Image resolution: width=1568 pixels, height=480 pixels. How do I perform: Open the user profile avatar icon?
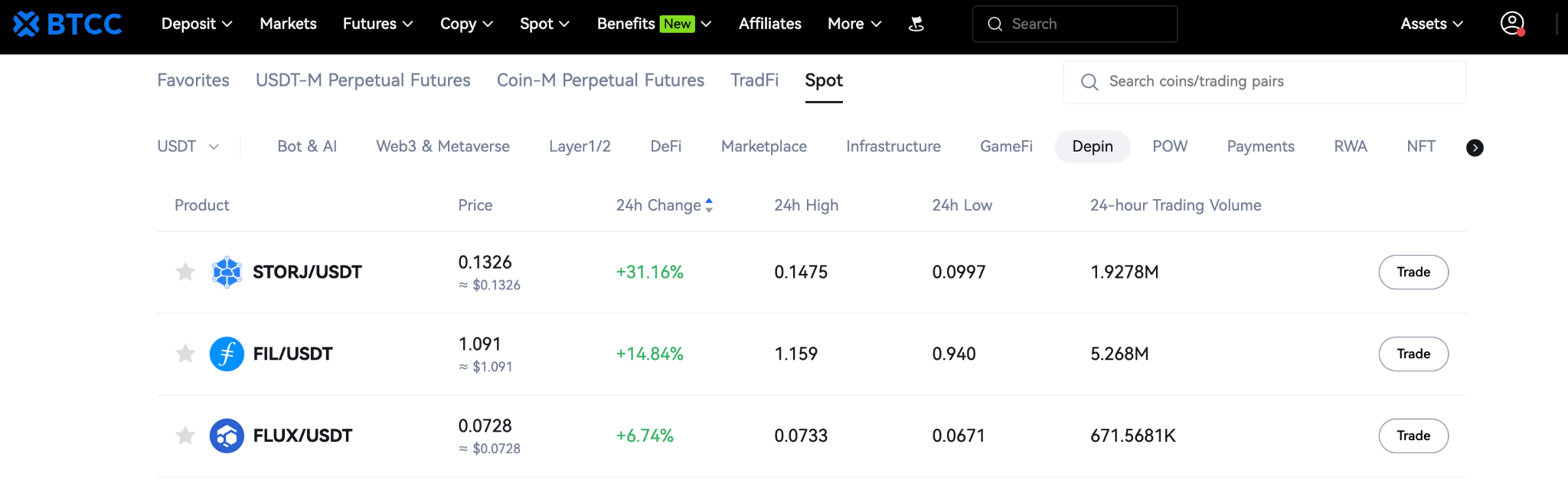coord(1512,24)
